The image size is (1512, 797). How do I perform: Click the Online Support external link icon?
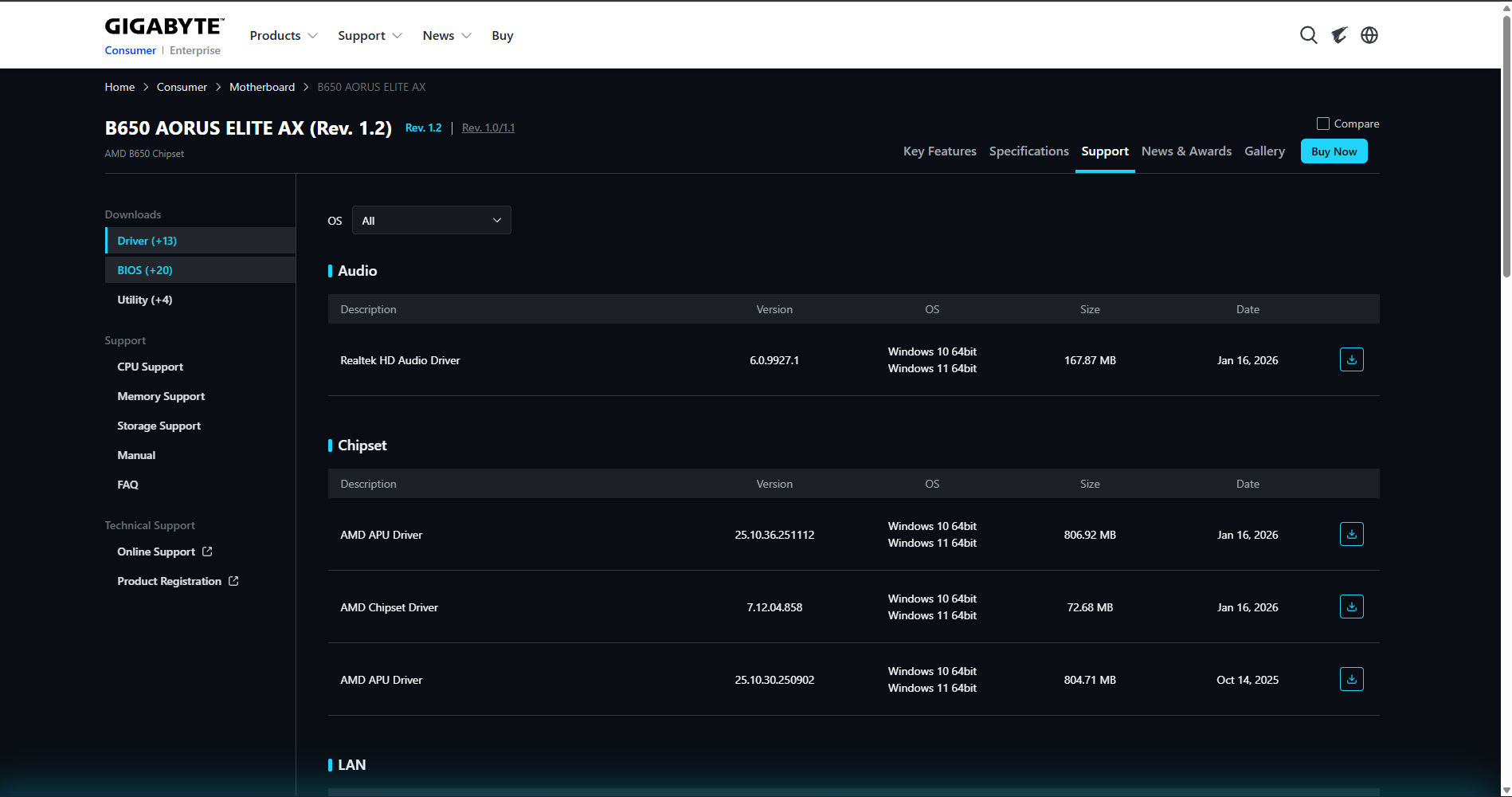coord(207,552)
